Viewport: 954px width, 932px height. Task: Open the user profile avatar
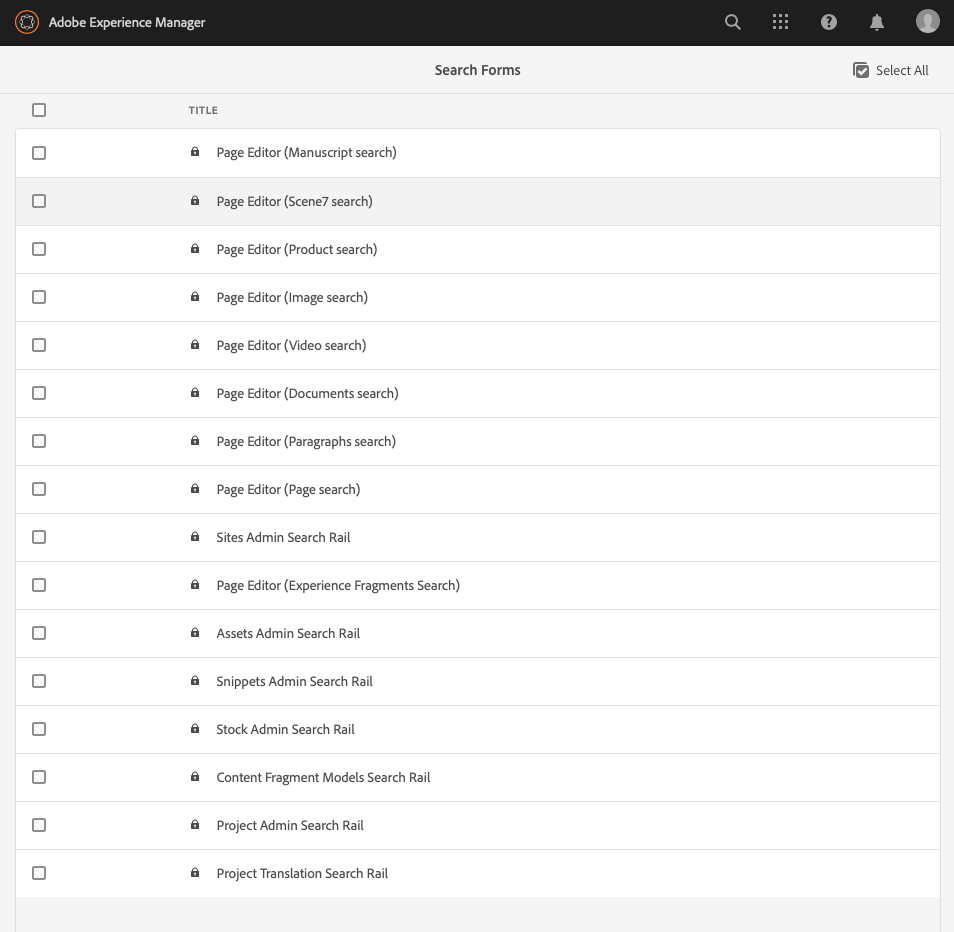pyautogui.click(x=927, y=21)
